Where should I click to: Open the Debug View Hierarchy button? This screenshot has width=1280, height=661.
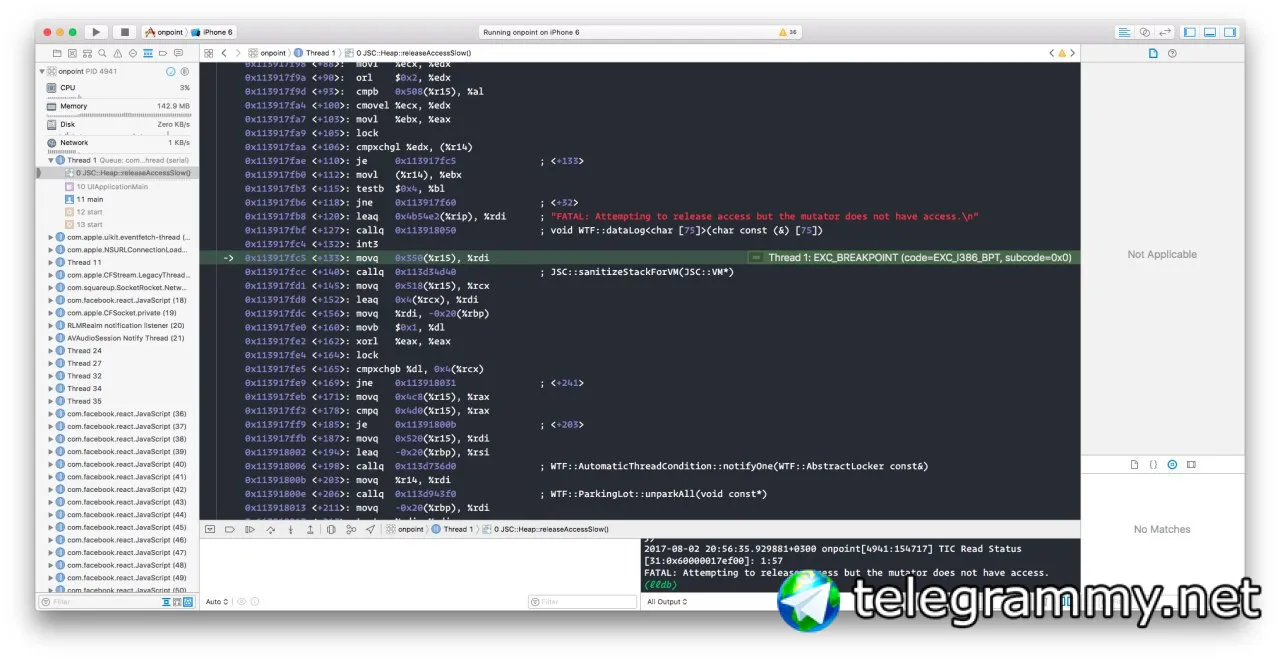(x=331, y=529)
